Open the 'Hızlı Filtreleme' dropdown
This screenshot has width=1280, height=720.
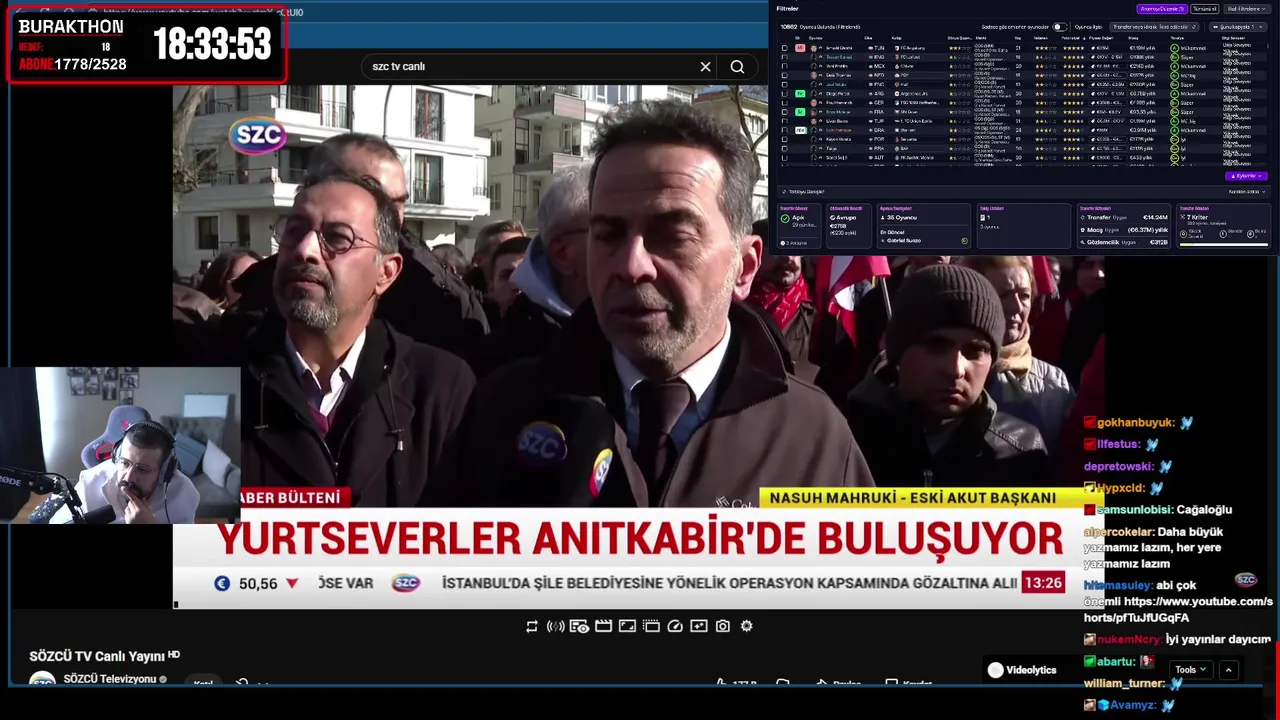pos(1247,9)
